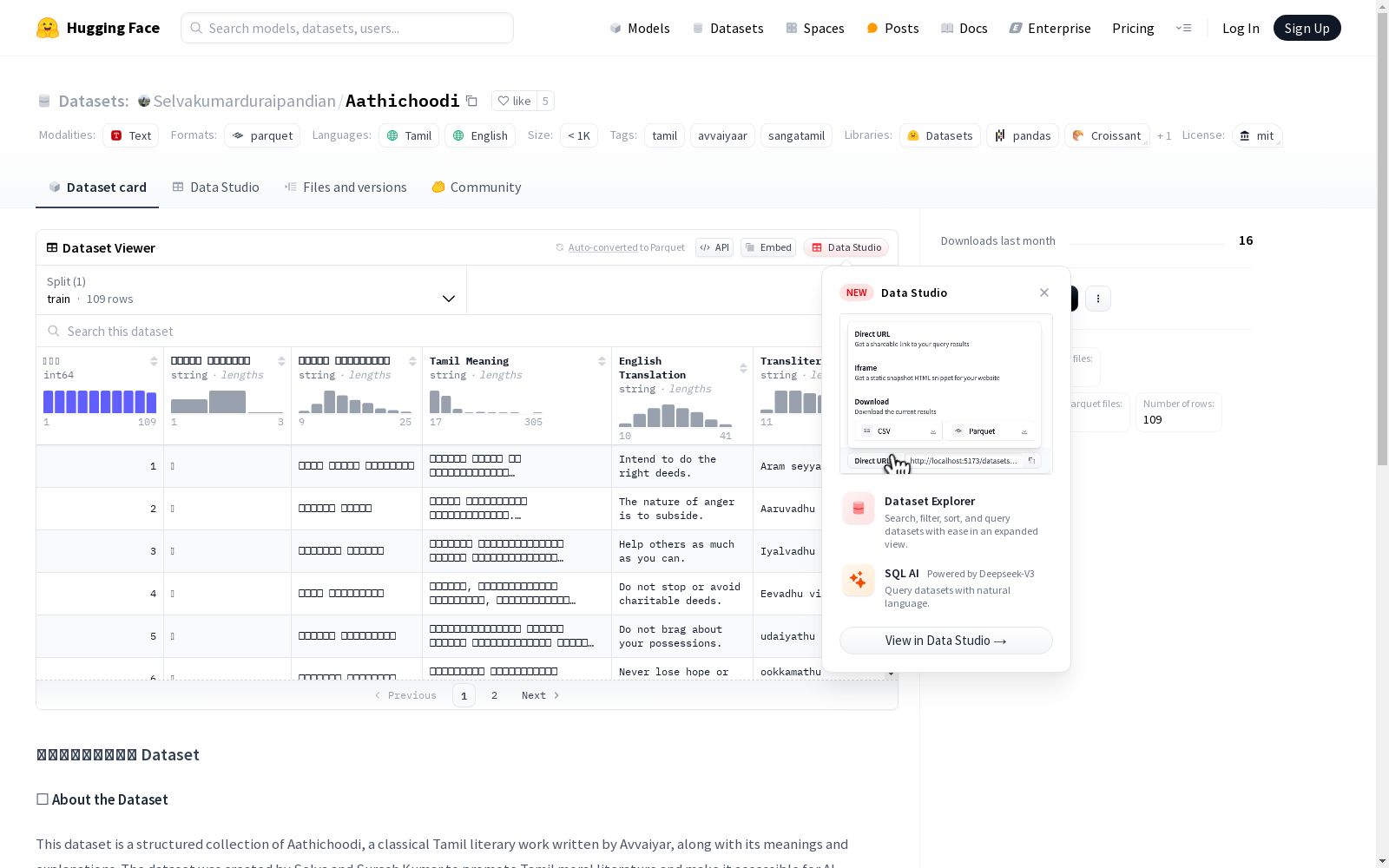This screenshot has width=1389, height=868.
Task: Open the navigation overflow menu icon
Action: (1183, 28)
